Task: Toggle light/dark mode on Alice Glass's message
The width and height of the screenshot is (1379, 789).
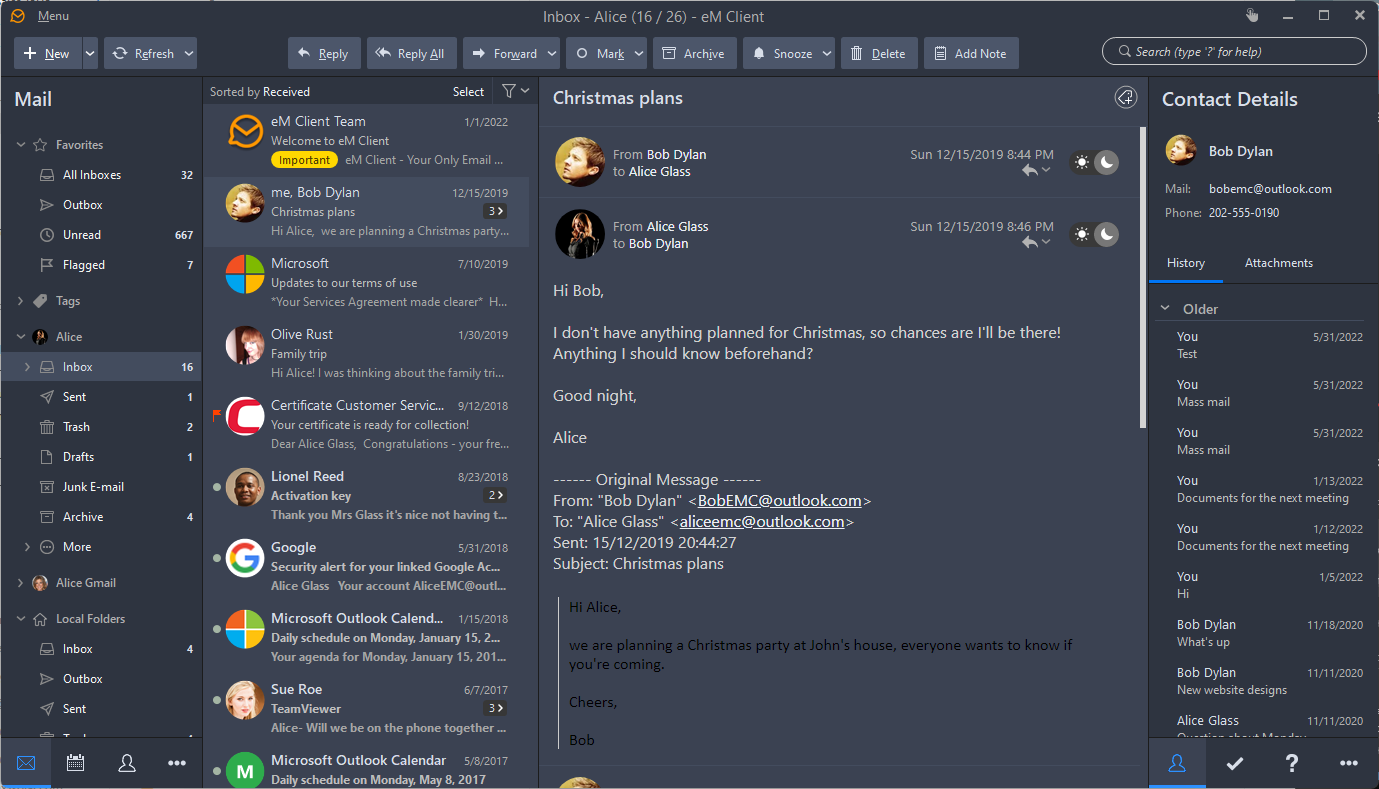Action: tap(1094, 235)
